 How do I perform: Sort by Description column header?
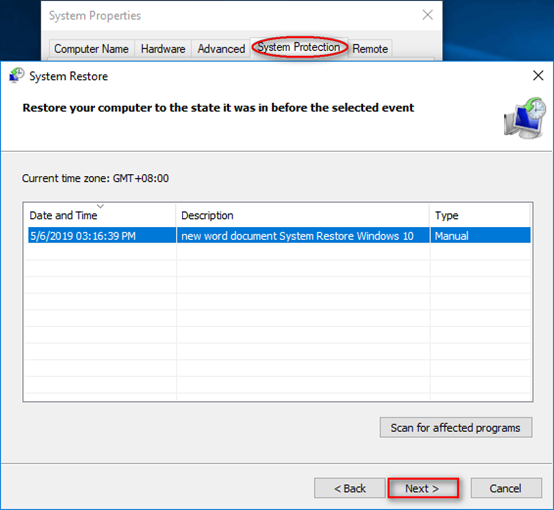click(x=303, y=215)
